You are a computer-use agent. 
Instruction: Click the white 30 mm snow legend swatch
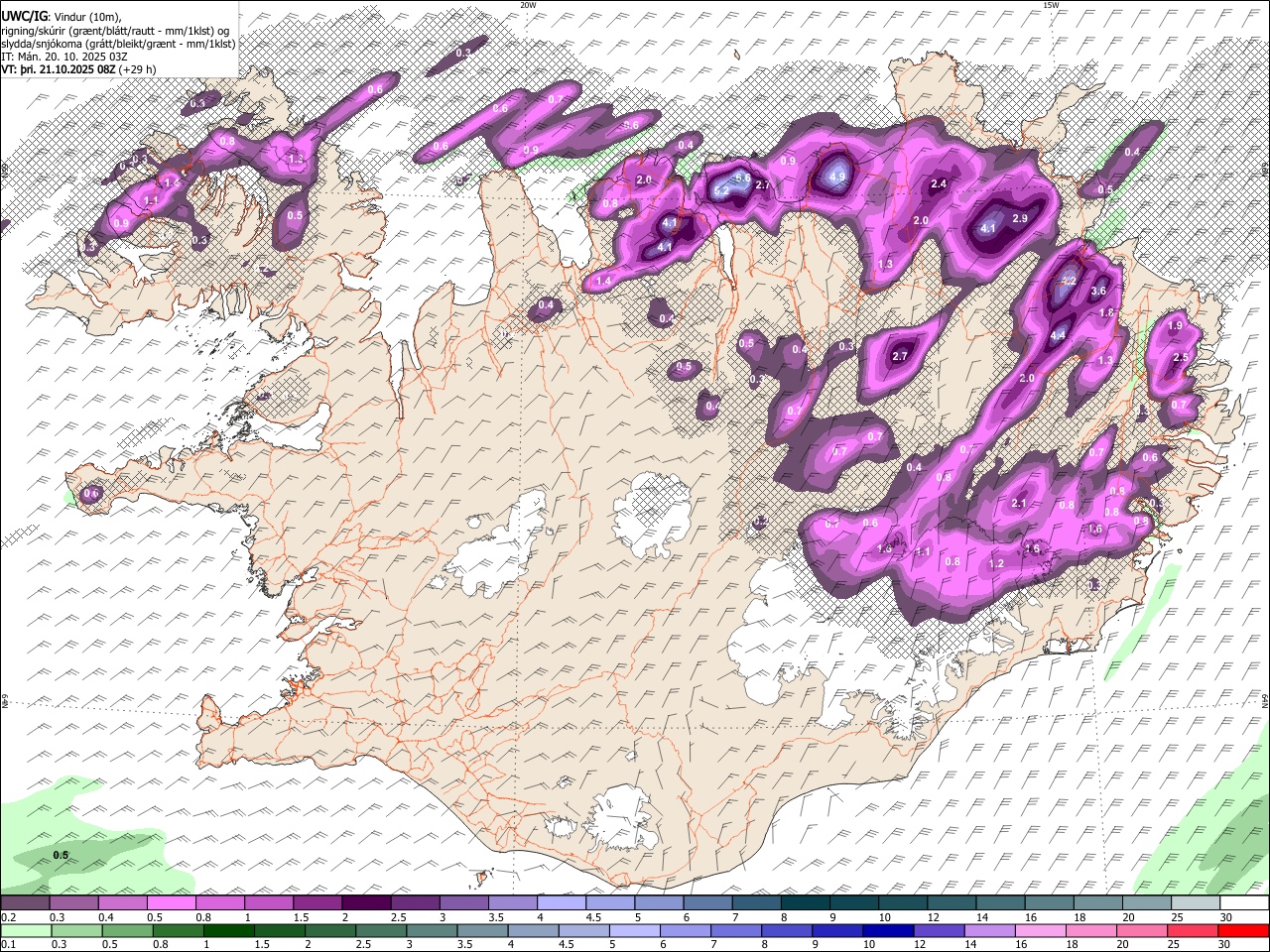coord(1243,902)
